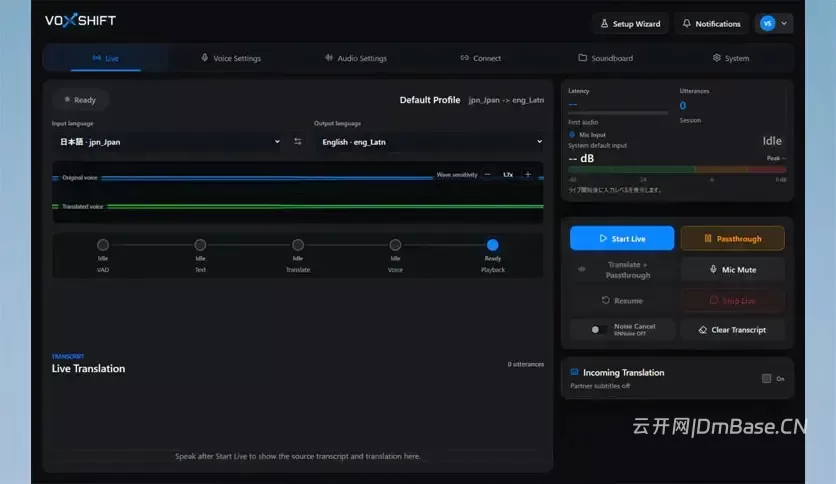The width and height of the screenshot is (836, 484).
Task: Open the input language dropdown
Action: click(169, 142)
